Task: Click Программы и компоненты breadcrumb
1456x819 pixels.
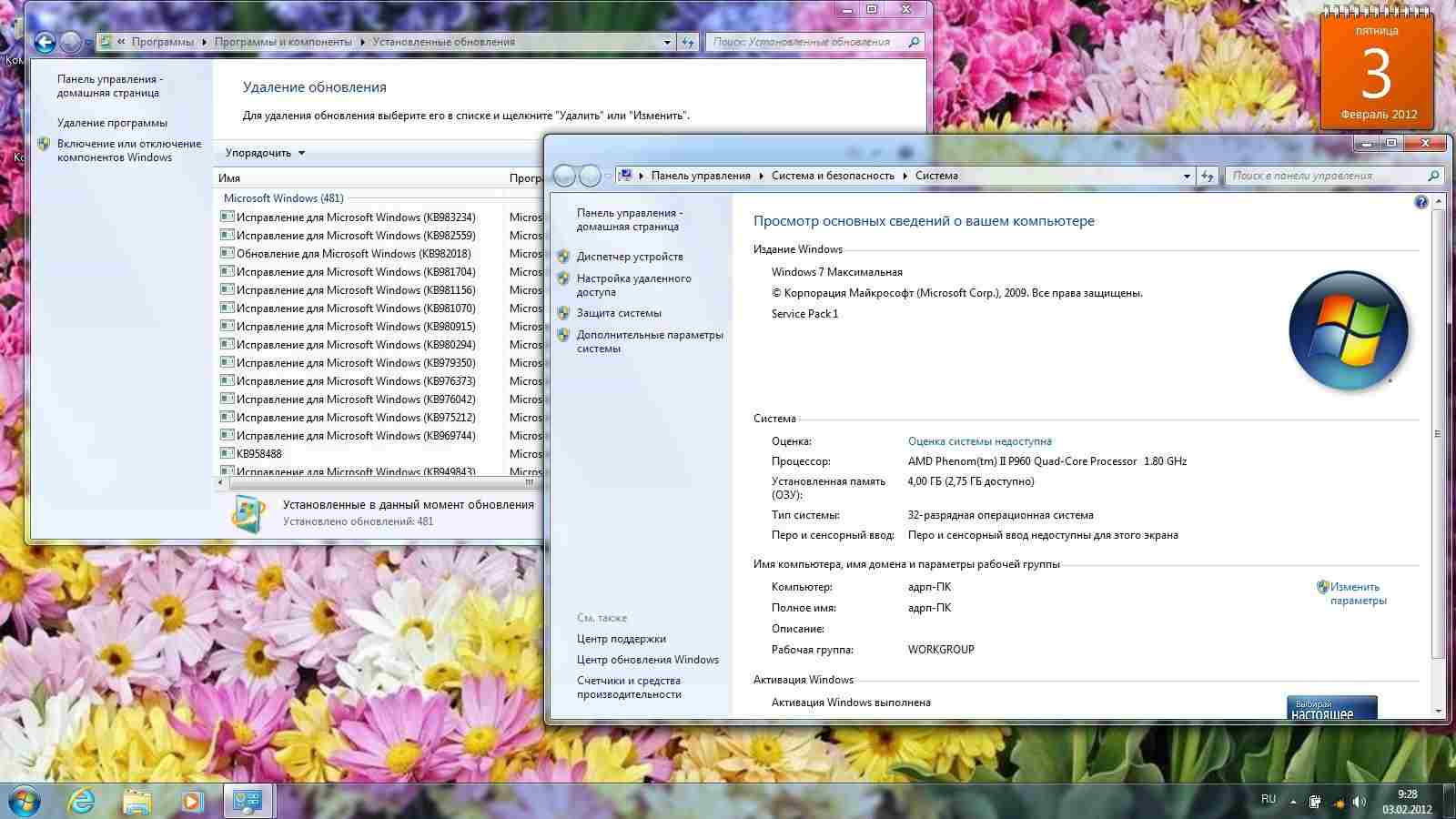Action: pos(283,42)
